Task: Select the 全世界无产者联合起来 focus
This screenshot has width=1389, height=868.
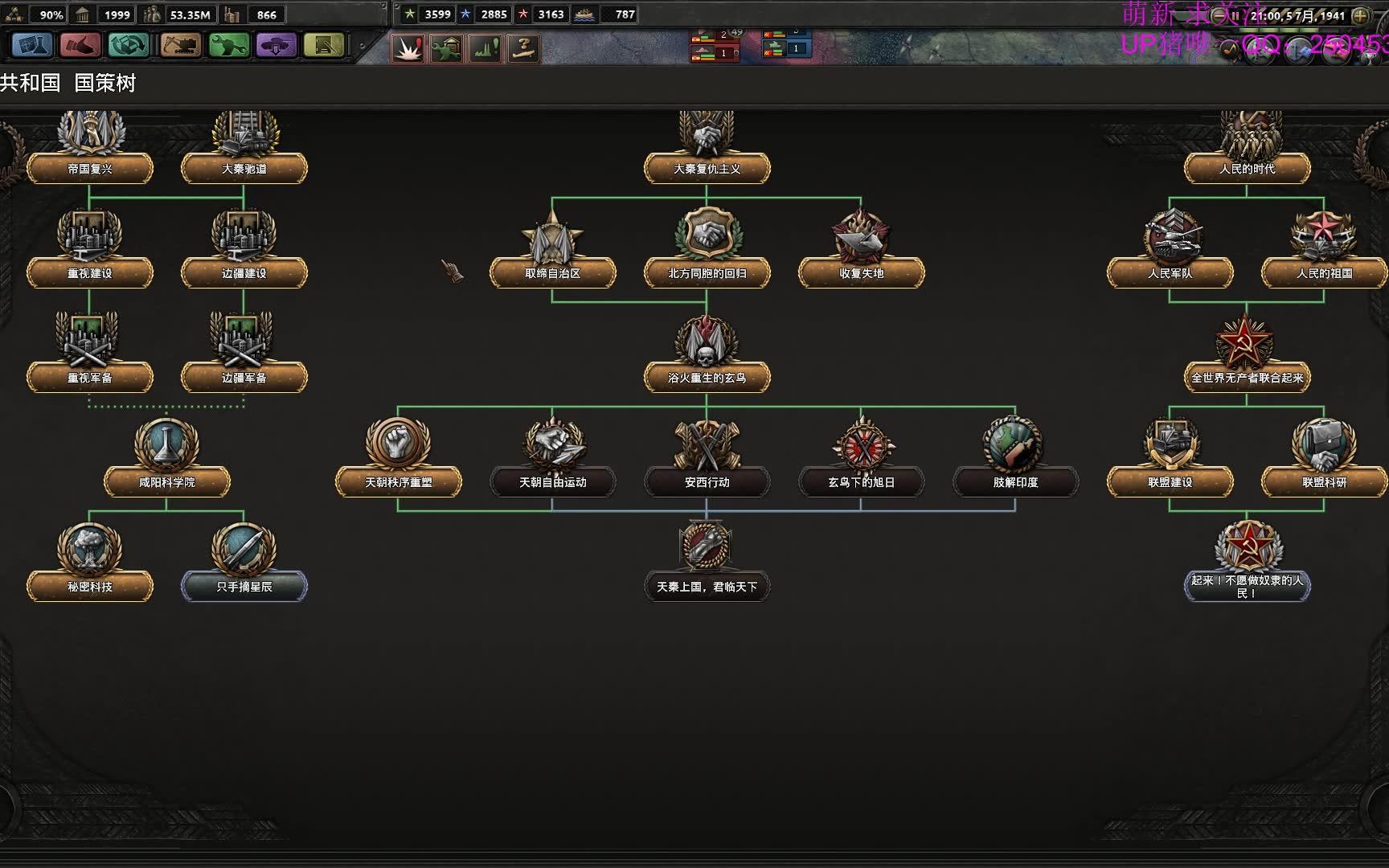Action: point(1248,377)
